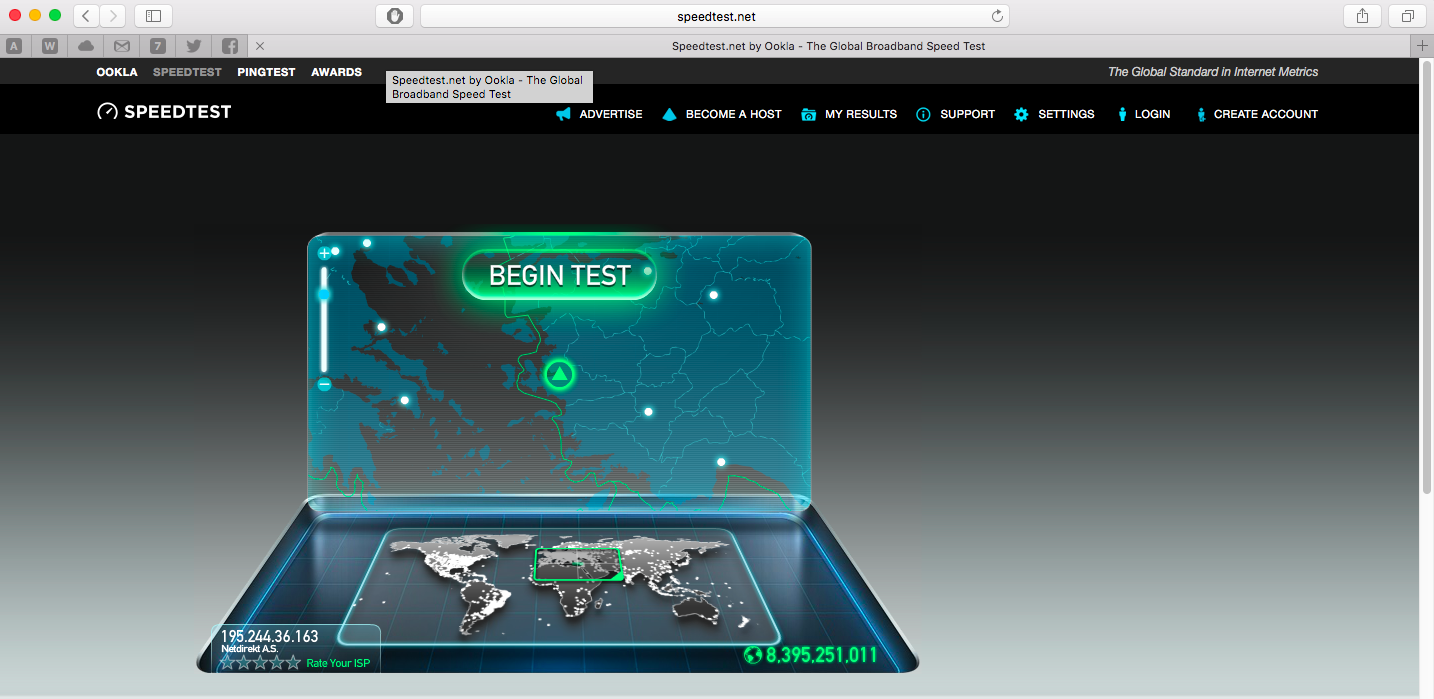Open the hand-shaped ad blocker extension
This screenshot has height=699, width=1434.
pyautogui.click(x=394, y=16)
